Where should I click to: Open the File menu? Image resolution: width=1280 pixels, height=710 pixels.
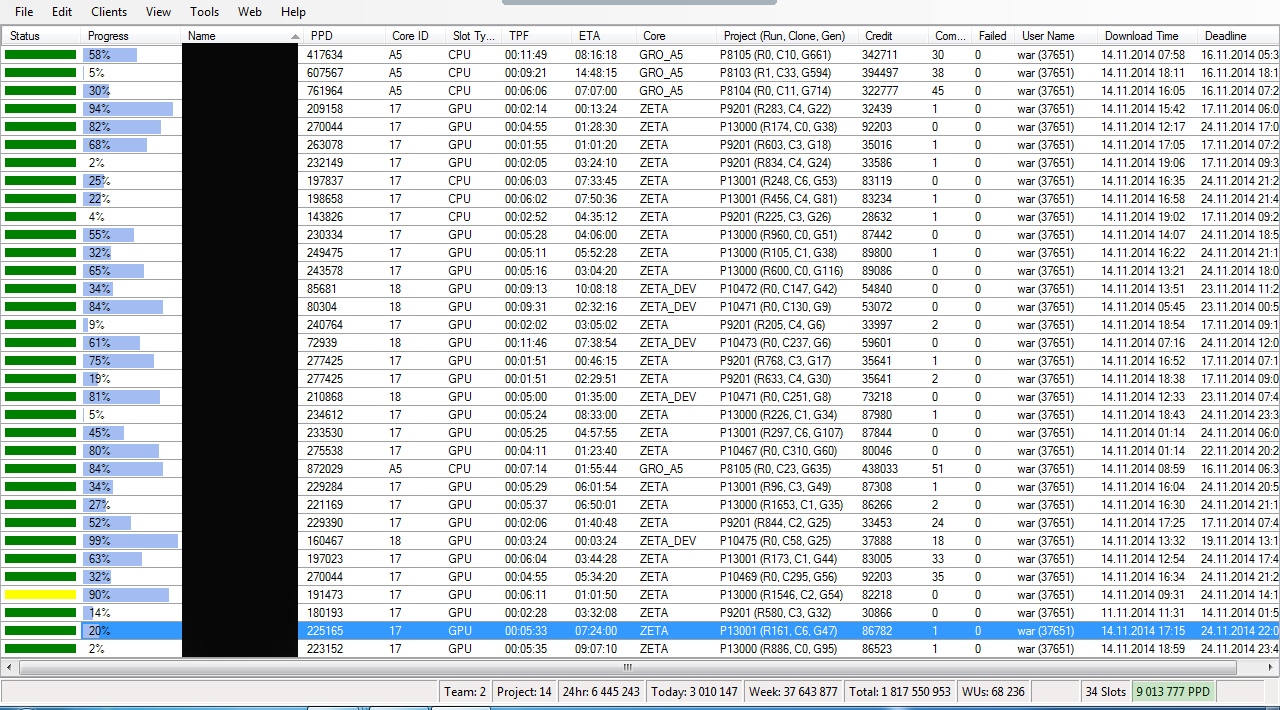tap(24, 12)
